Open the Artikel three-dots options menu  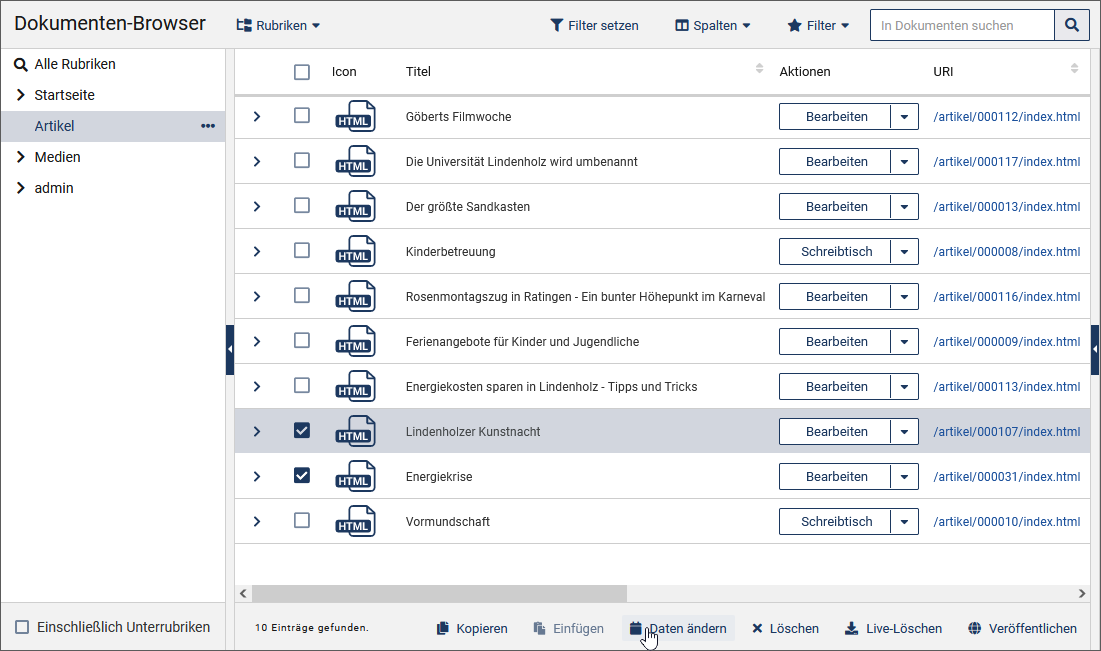(208, 126)
